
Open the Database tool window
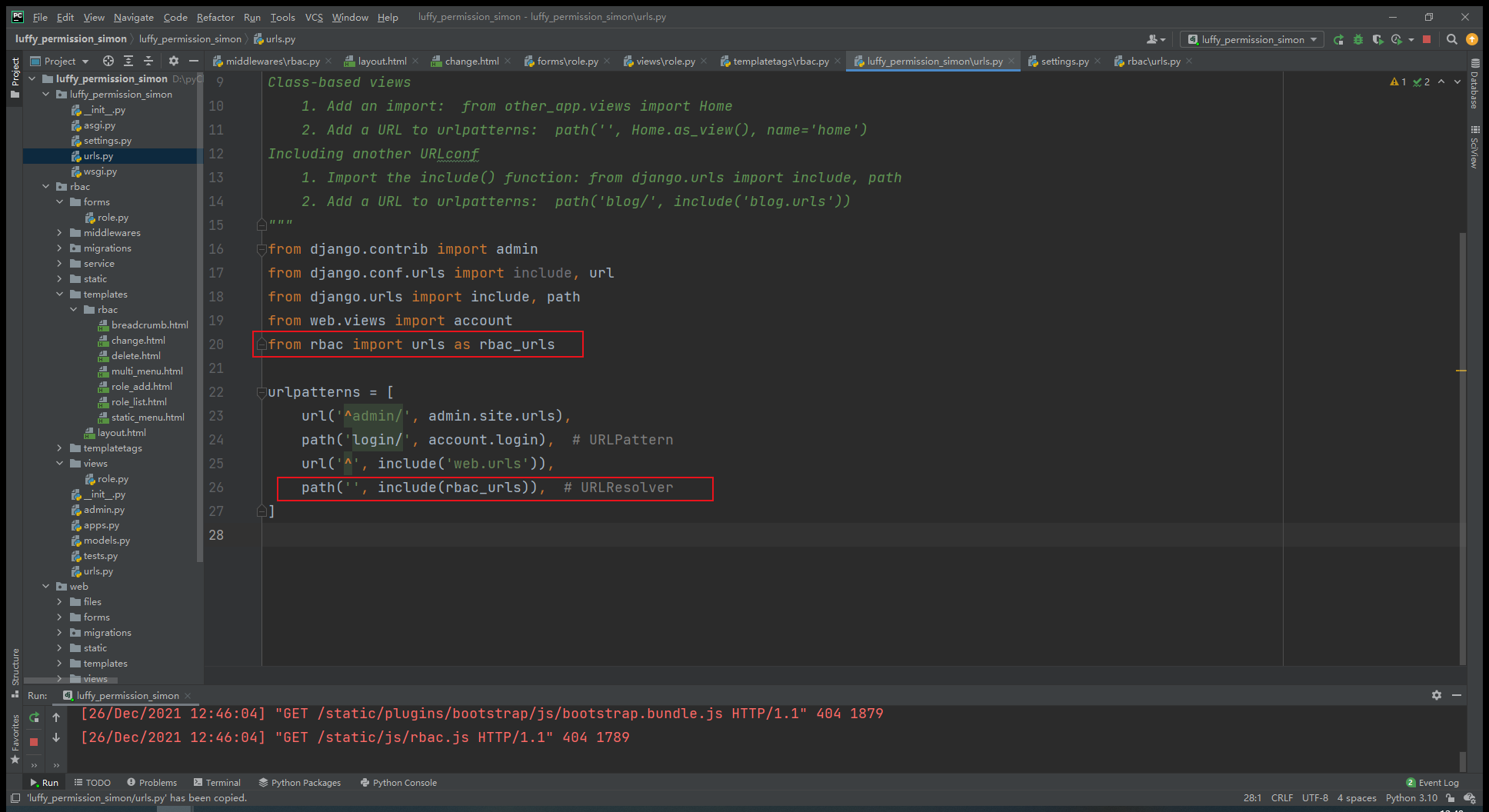click(1474, 84)
